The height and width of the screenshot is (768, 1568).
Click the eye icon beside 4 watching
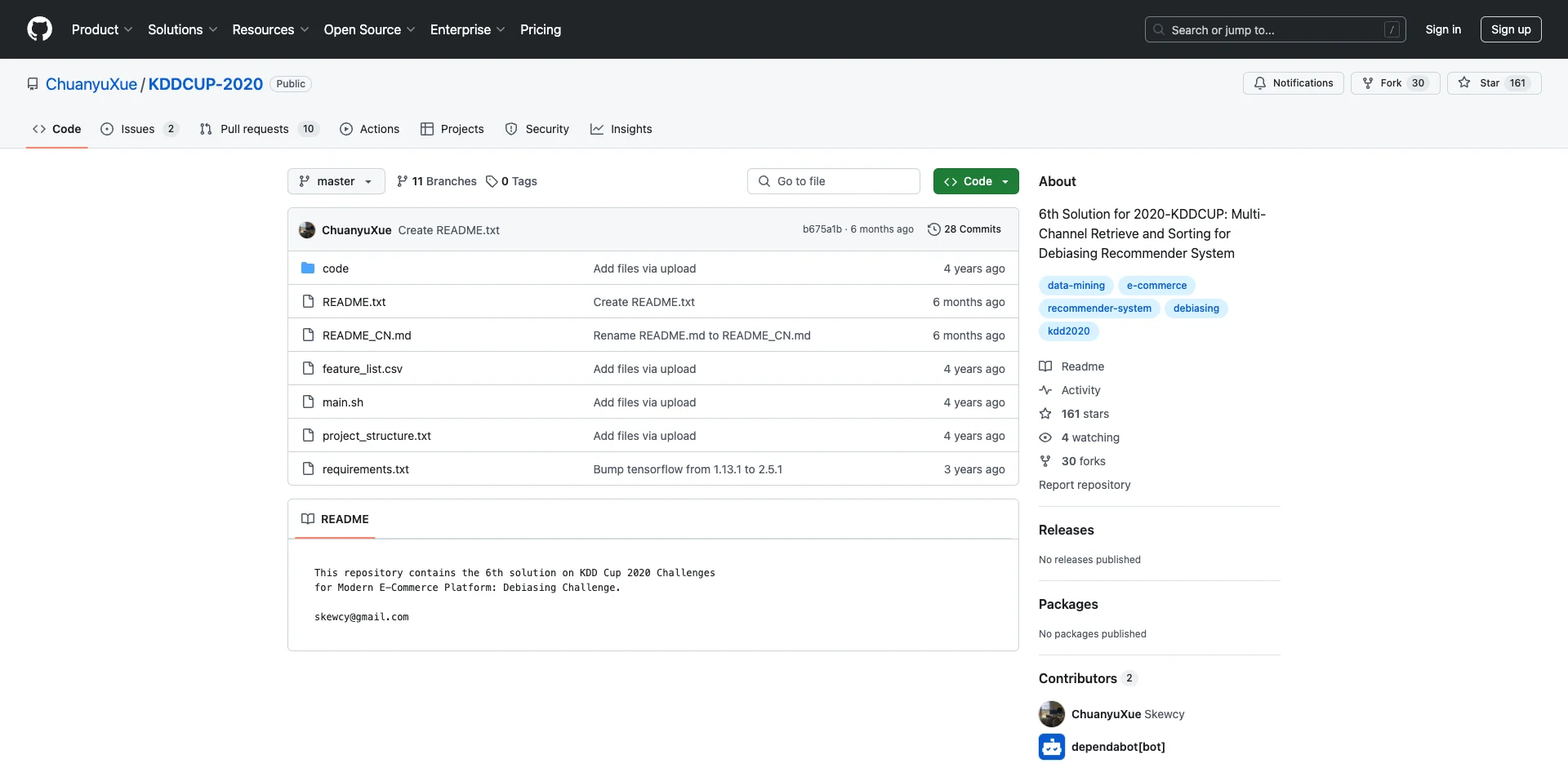coord(1045,437)
